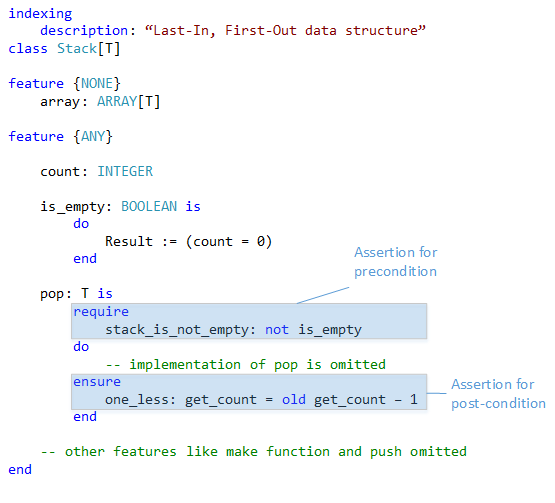Click the comment about other features omitted
Viewport: 555px width, 503px height.
tap(253, 452)
